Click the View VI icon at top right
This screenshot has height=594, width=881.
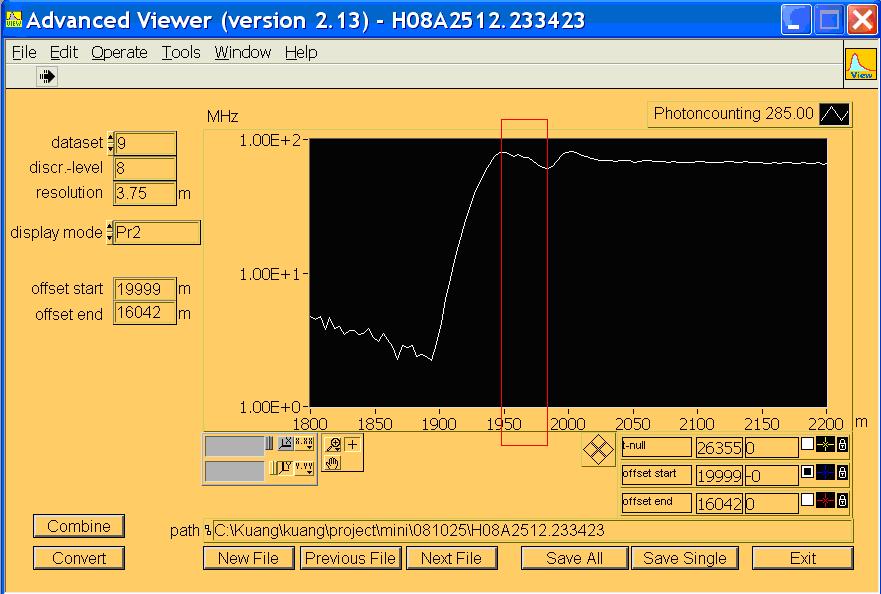pyautogui.click(x=861, y=64)
